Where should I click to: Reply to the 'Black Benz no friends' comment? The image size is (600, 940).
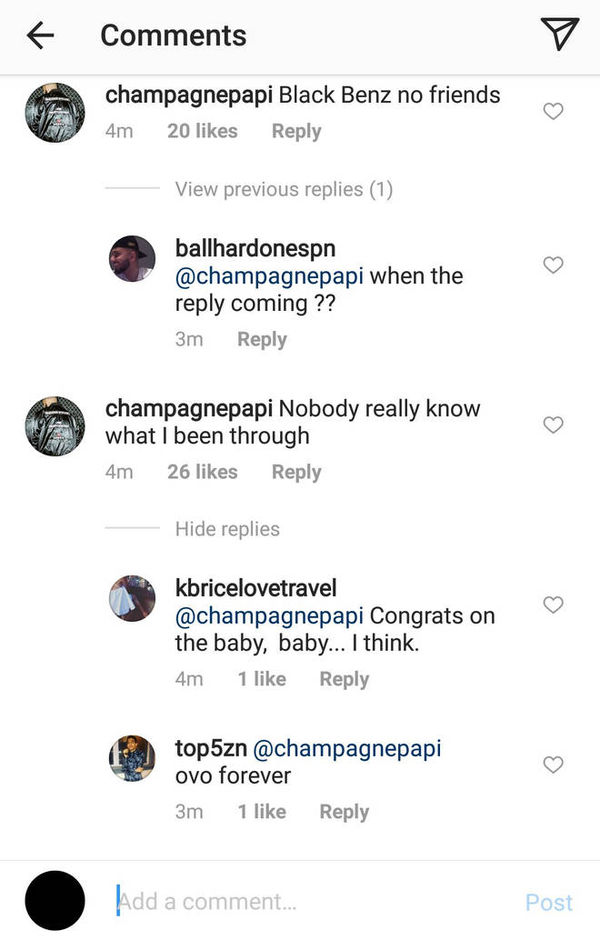tap(296, 131)
